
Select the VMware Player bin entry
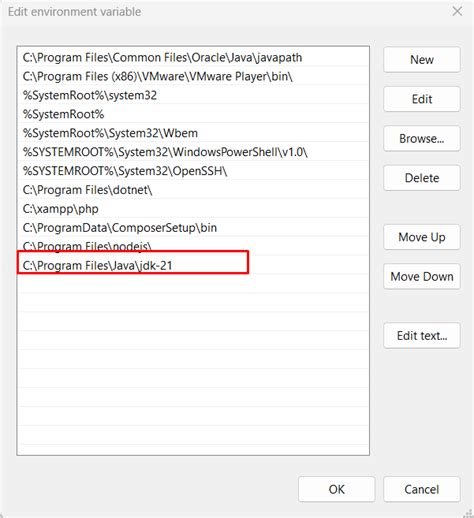[193, 76]
